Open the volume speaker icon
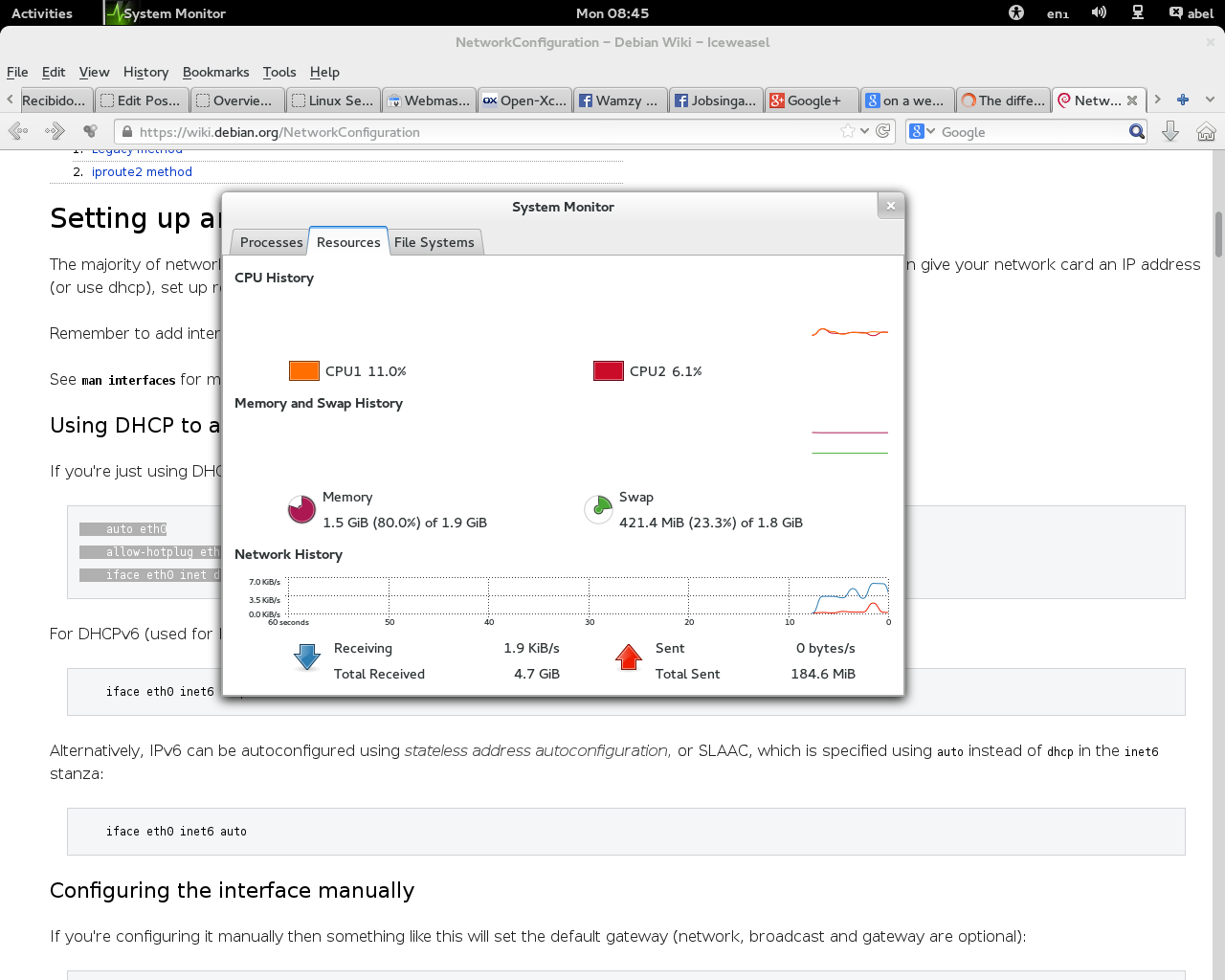The image size is (1225, 980). coord(1099,12)
